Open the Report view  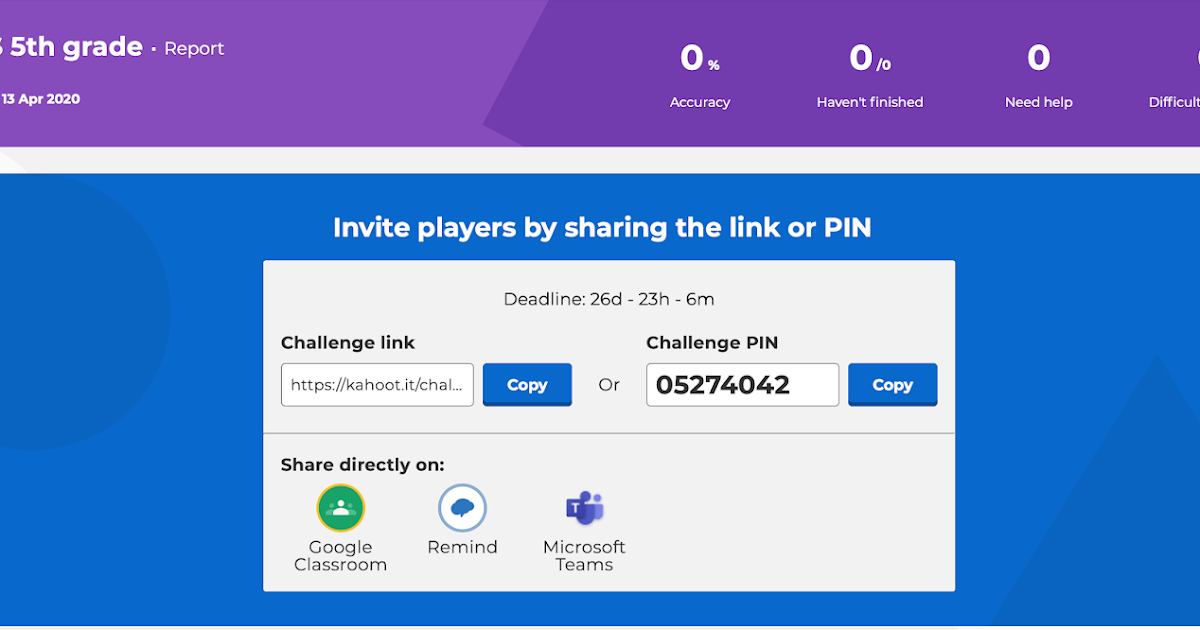(194, 48)
